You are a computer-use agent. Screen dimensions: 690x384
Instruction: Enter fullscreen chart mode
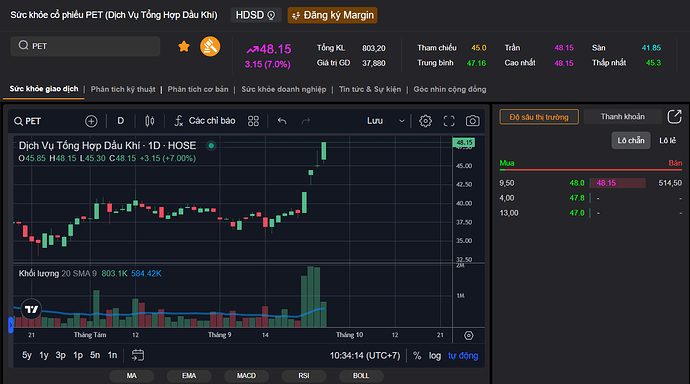tap(449, 121)
